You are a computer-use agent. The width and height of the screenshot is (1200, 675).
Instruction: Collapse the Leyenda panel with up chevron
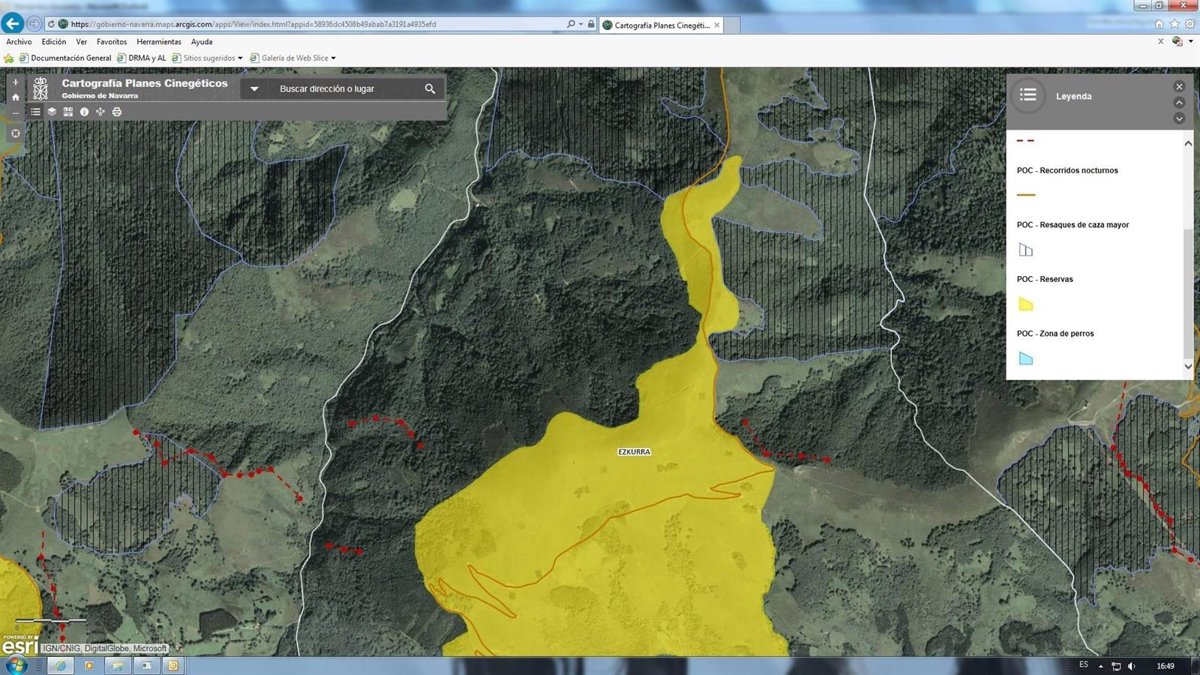[x=1179, y=103]
